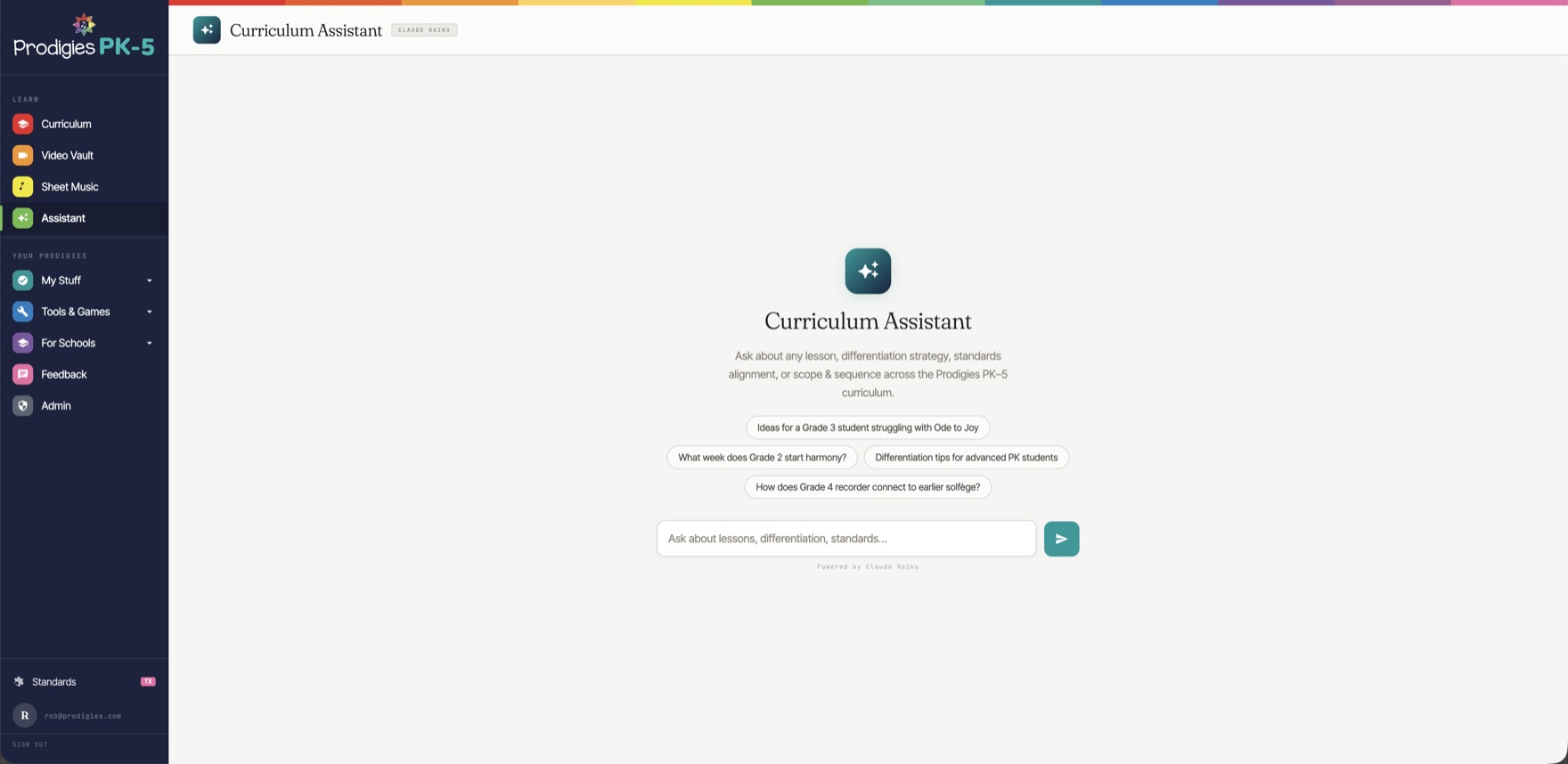Click the purple For Schools icon

23,343
